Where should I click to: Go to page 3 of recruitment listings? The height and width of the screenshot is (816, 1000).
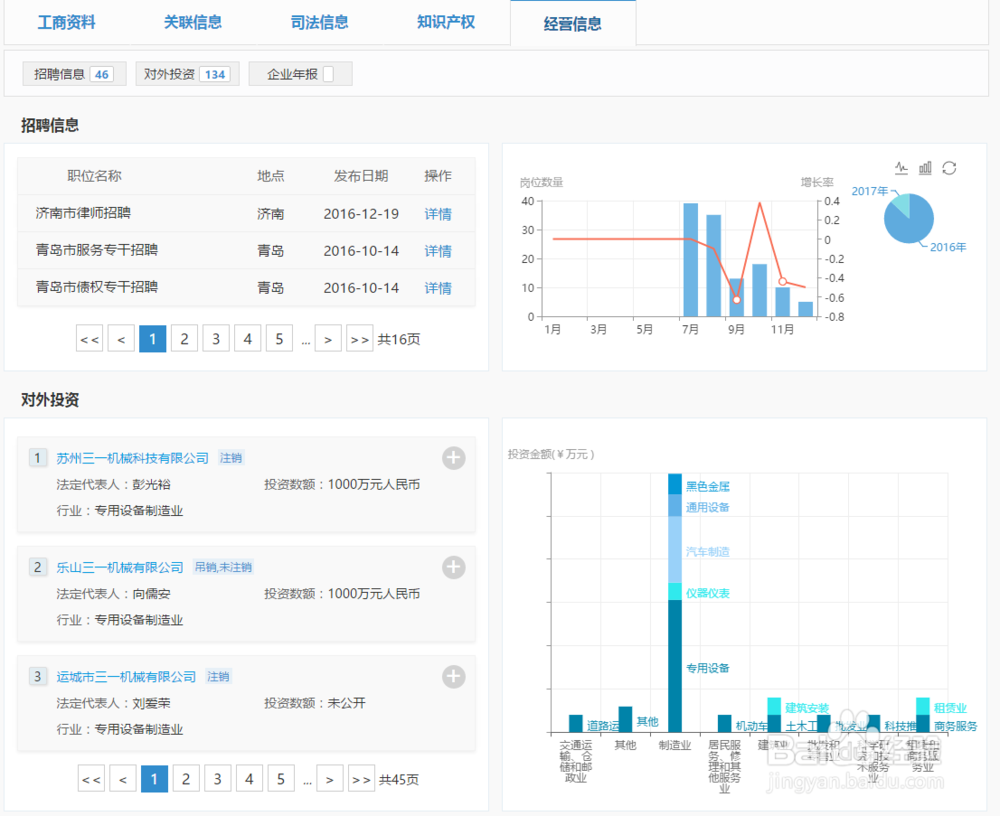click(215, 338)
